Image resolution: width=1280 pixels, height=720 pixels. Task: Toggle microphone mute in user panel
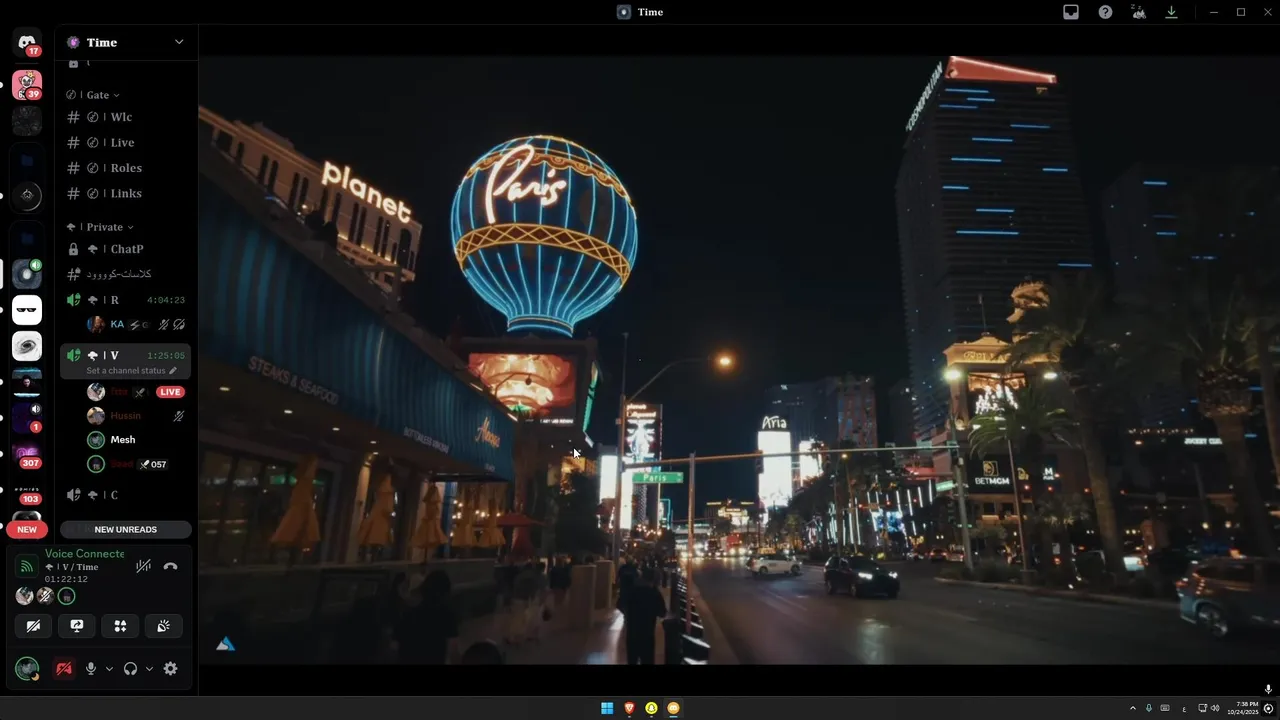click(x=91, y=669)
